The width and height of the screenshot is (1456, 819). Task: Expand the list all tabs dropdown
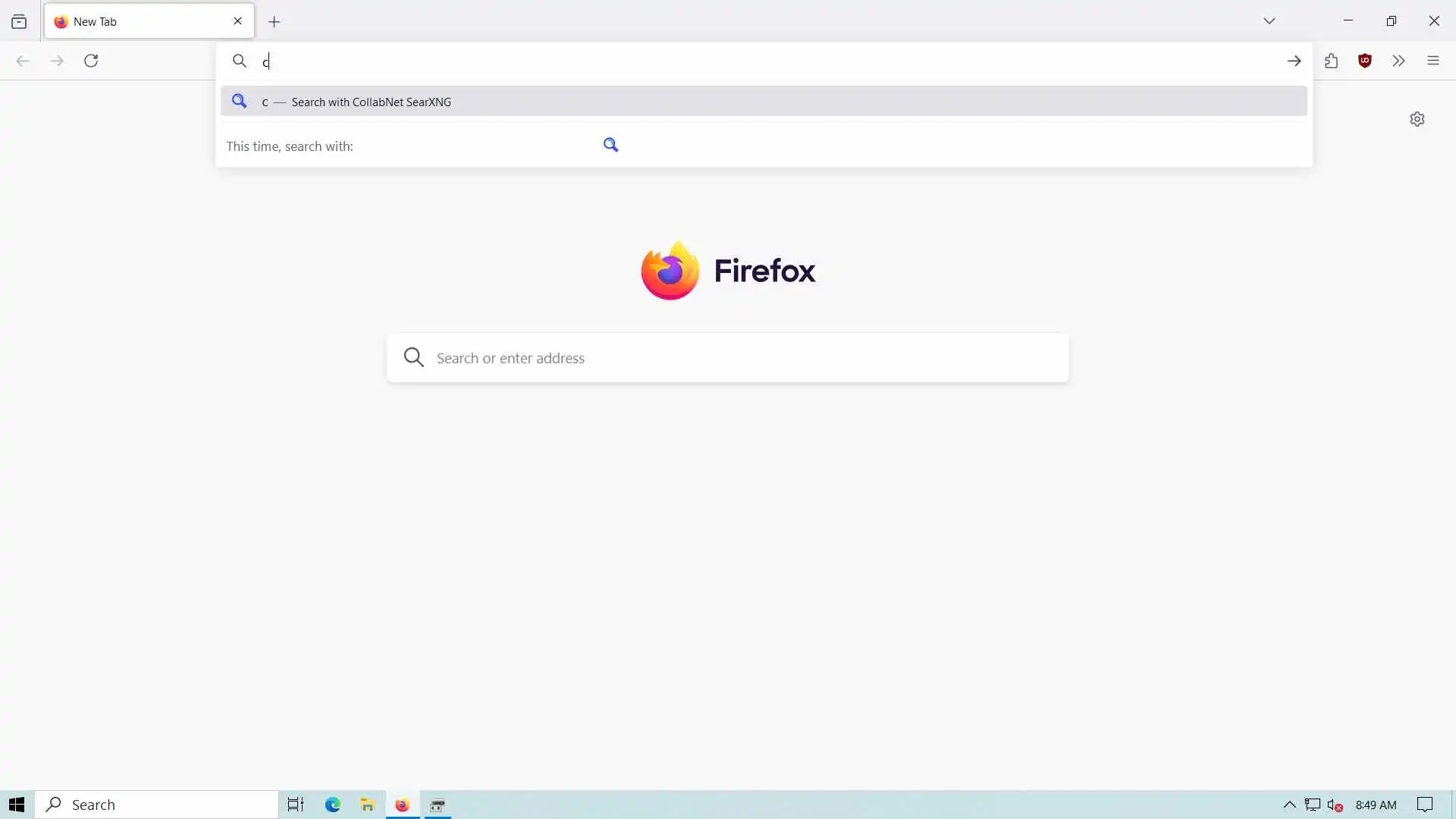pyautogui.click(x=1269, y=21)
